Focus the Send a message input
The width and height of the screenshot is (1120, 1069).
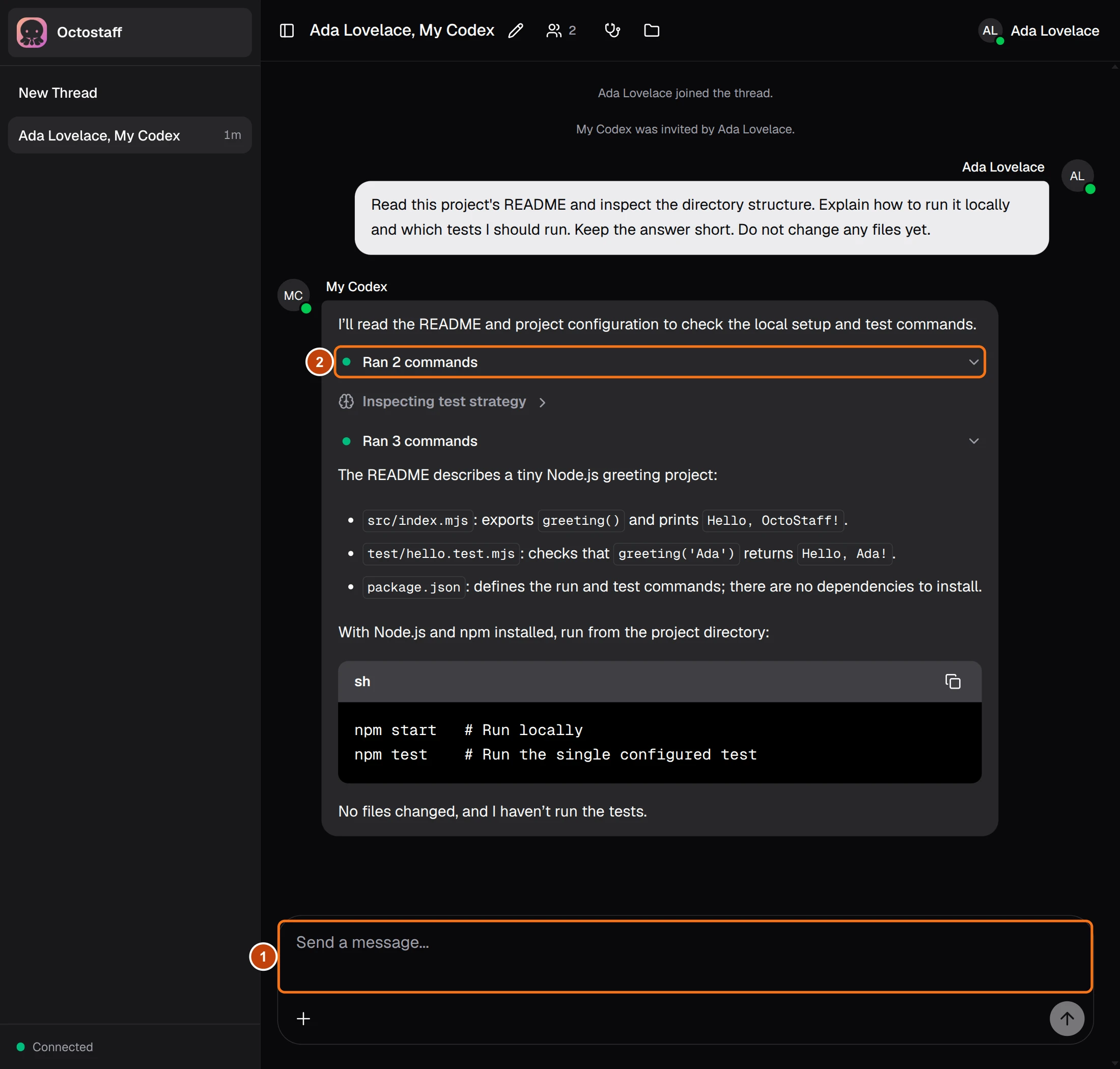pyautogui.click(x=685, y=957)
